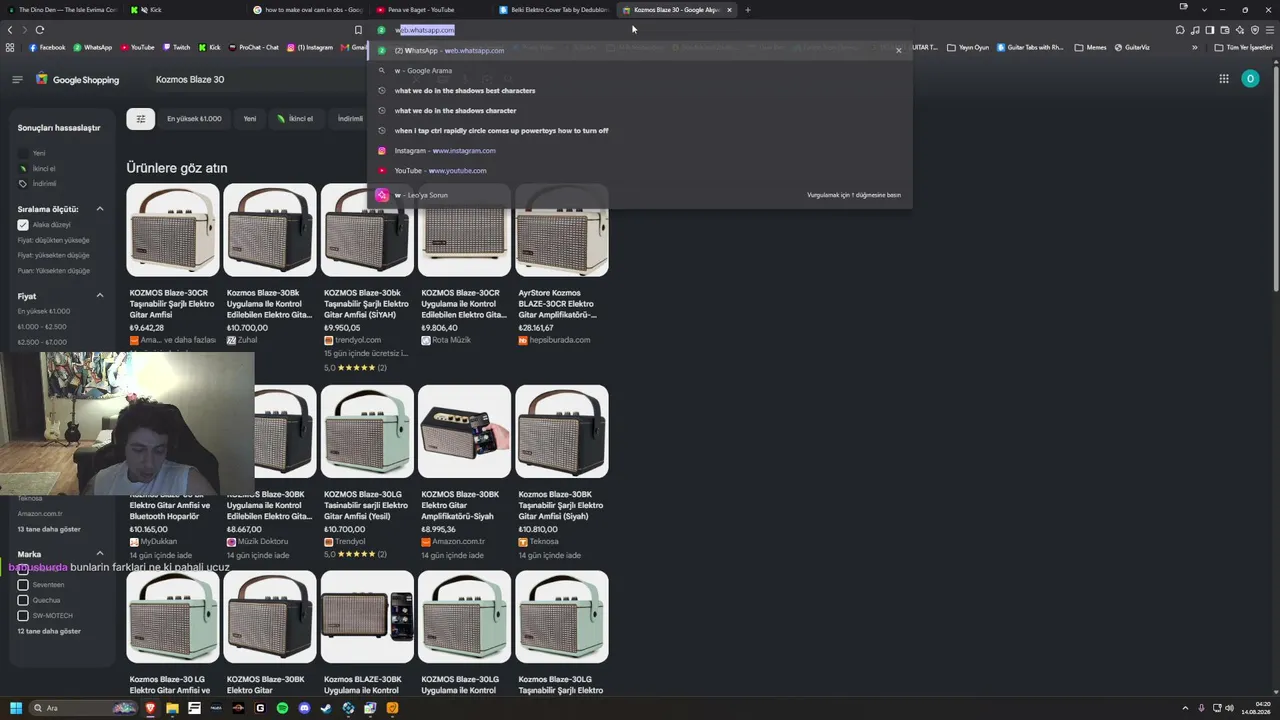Switch to the oval cam in obs tab
This screenshot has height=720, width=1280.
coord(309,10)
